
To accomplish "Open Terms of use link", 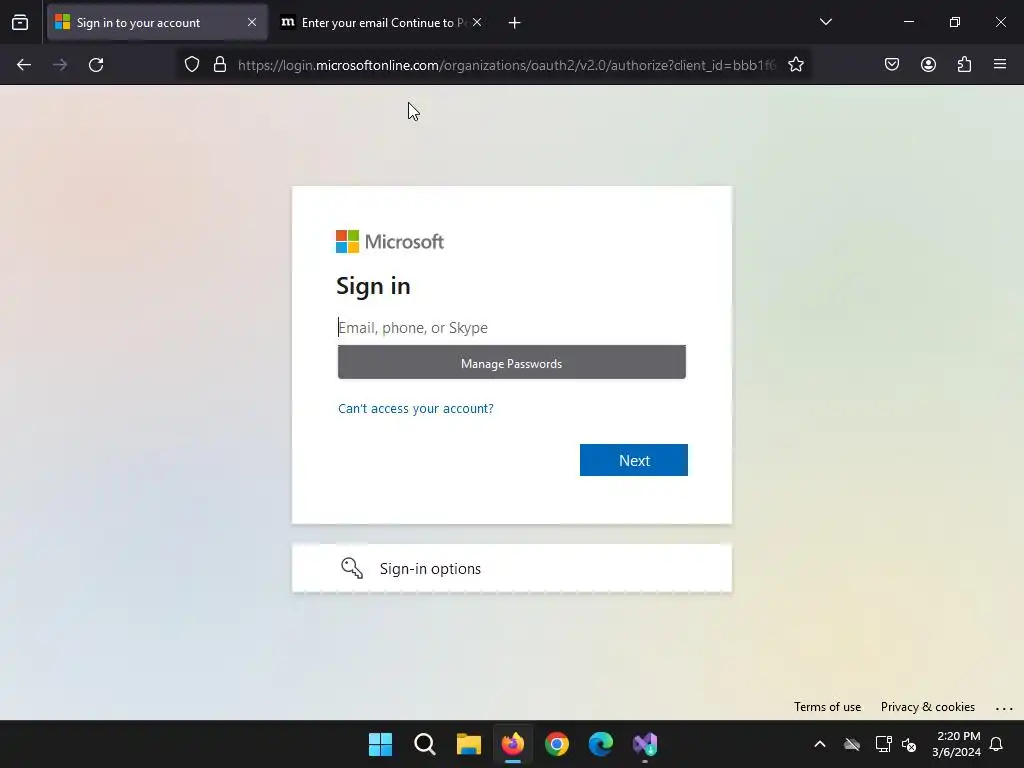I will pyautogui.click(x=827, y=707).
